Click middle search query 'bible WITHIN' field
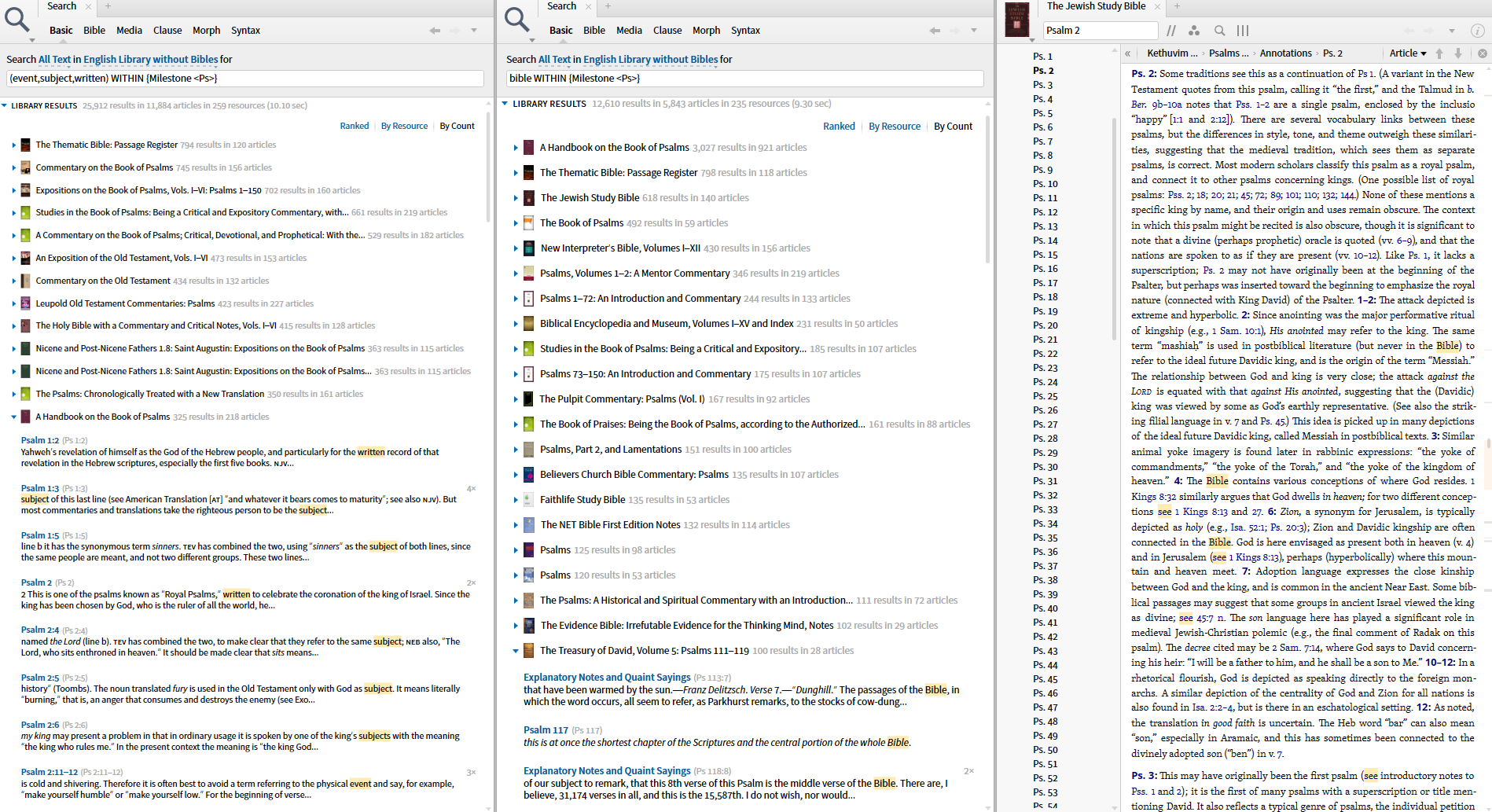Viewport: 1492px width, 812px height. (744, 79)
